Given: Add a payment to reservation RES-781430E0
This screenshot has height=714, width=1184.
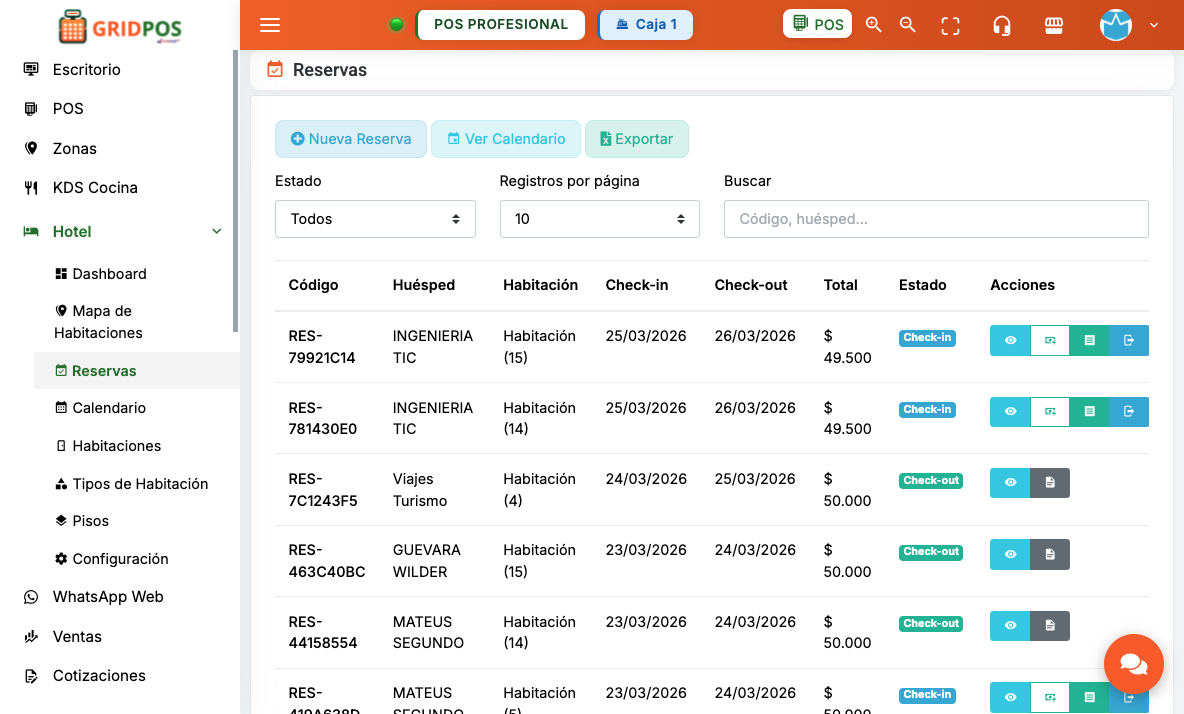Looking at the screenshot, I should 1049,411.
